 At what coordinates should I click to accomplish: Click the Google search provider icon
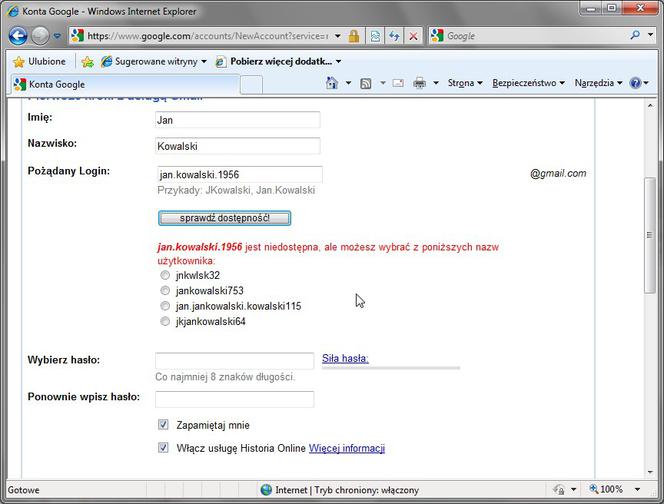(x=437, y=36)
